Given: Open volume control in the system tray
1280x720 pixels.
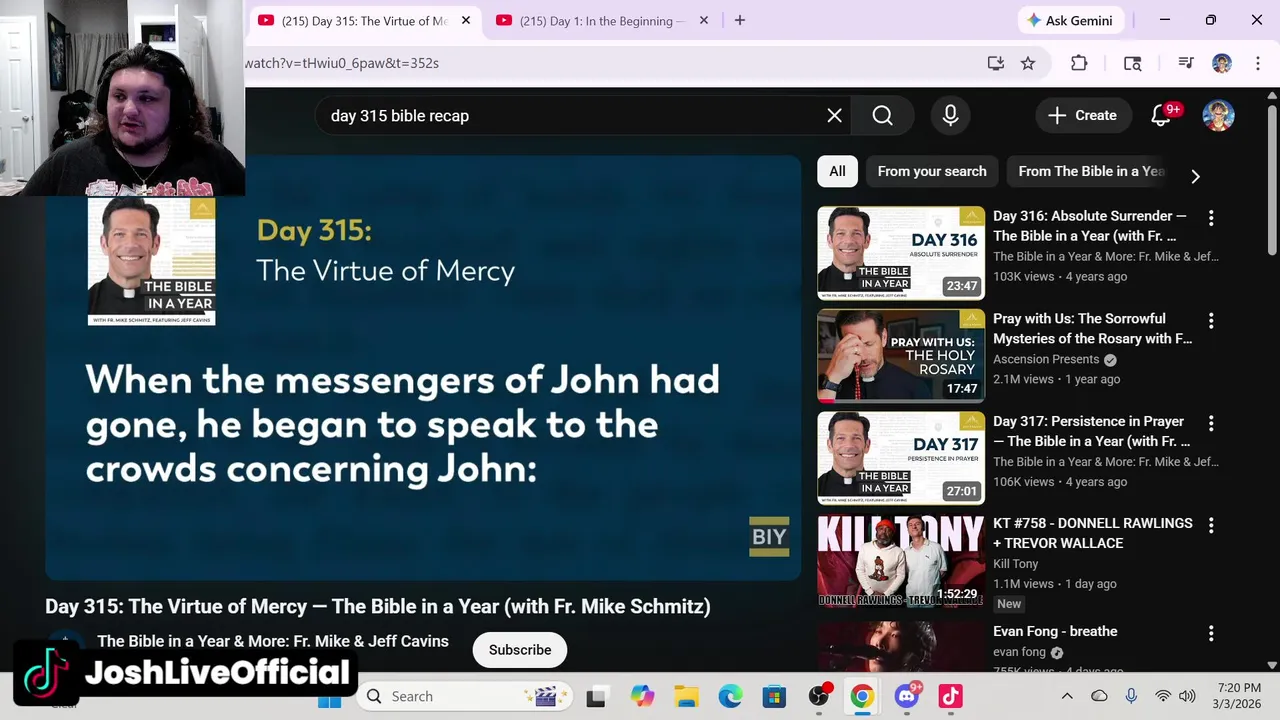Looking at the screenshot, I should tap(1187, 697).
